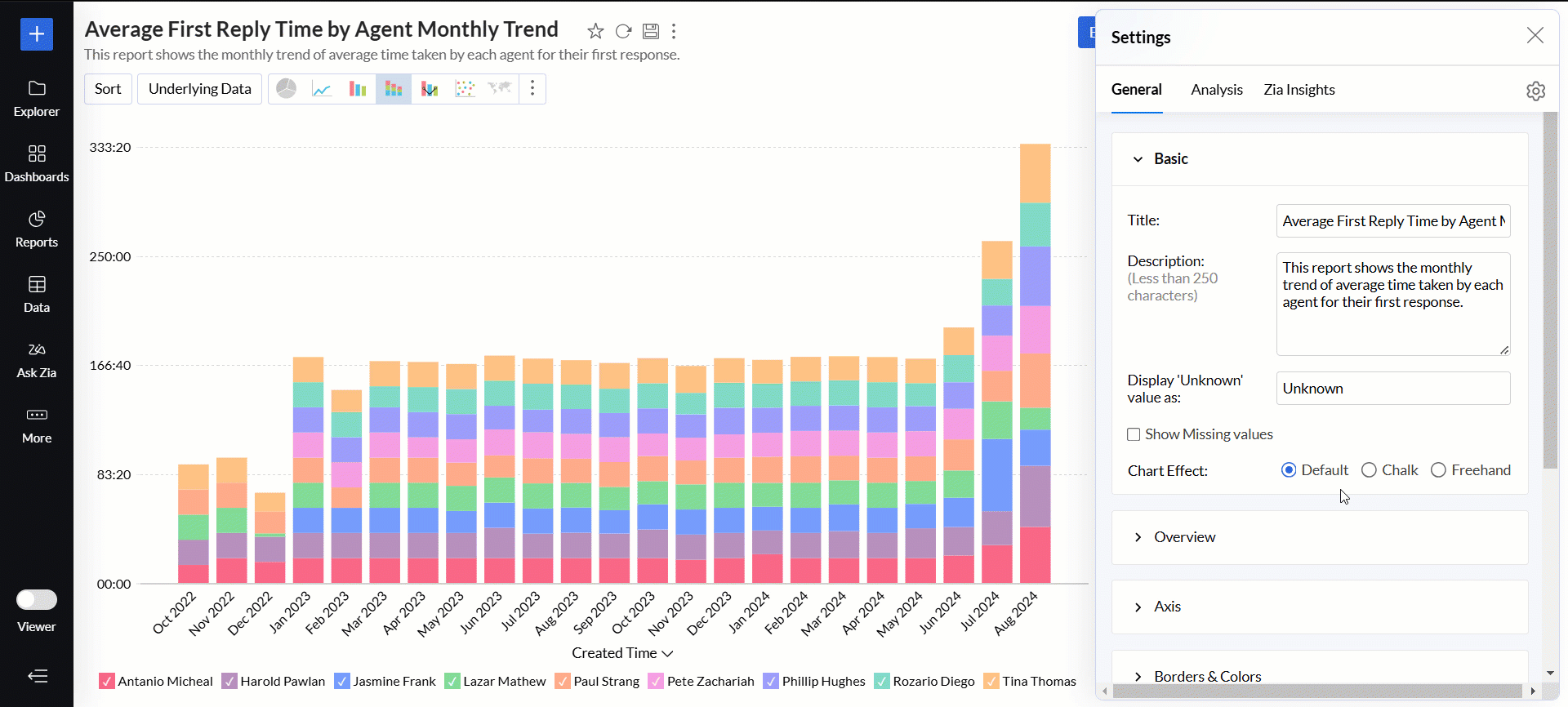Expand the Overview section

click(1184, 537)
